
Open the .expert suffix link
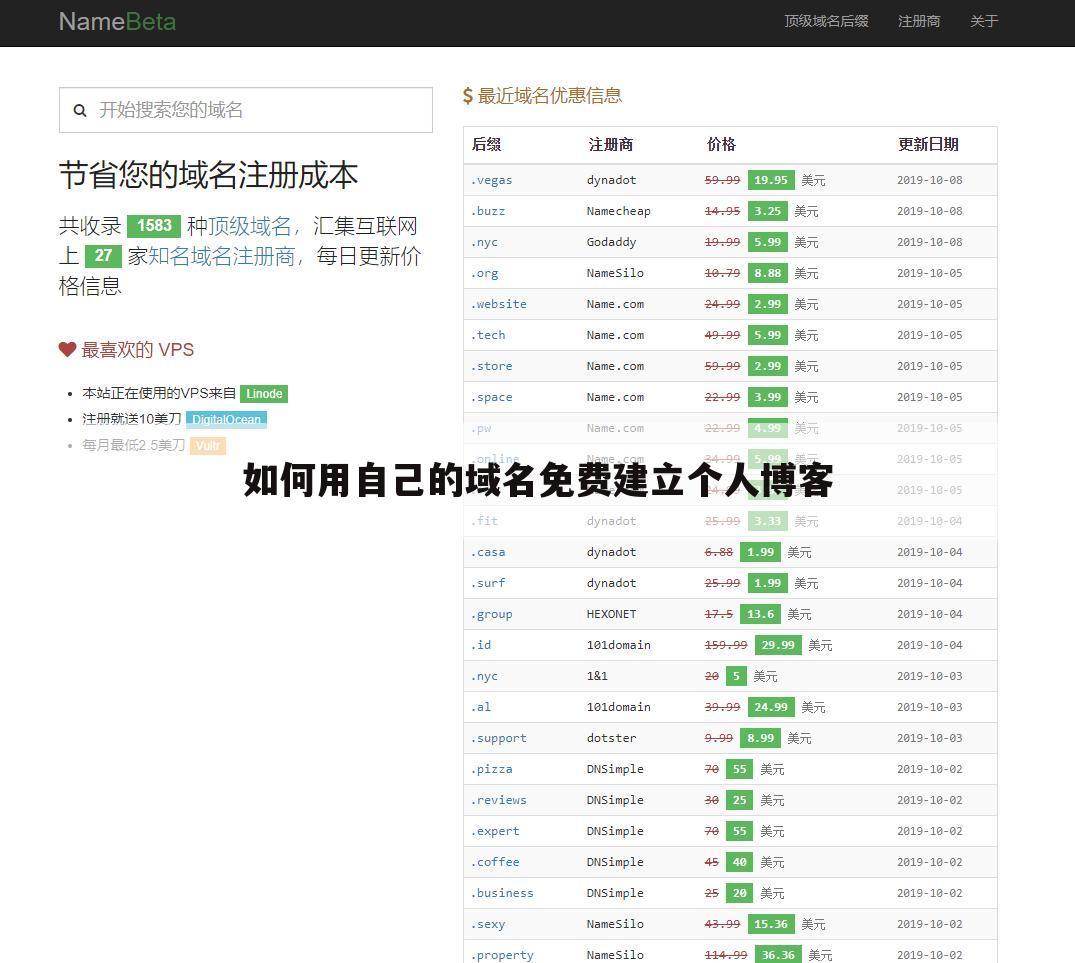pyautogui.click(x=495, y=831)
